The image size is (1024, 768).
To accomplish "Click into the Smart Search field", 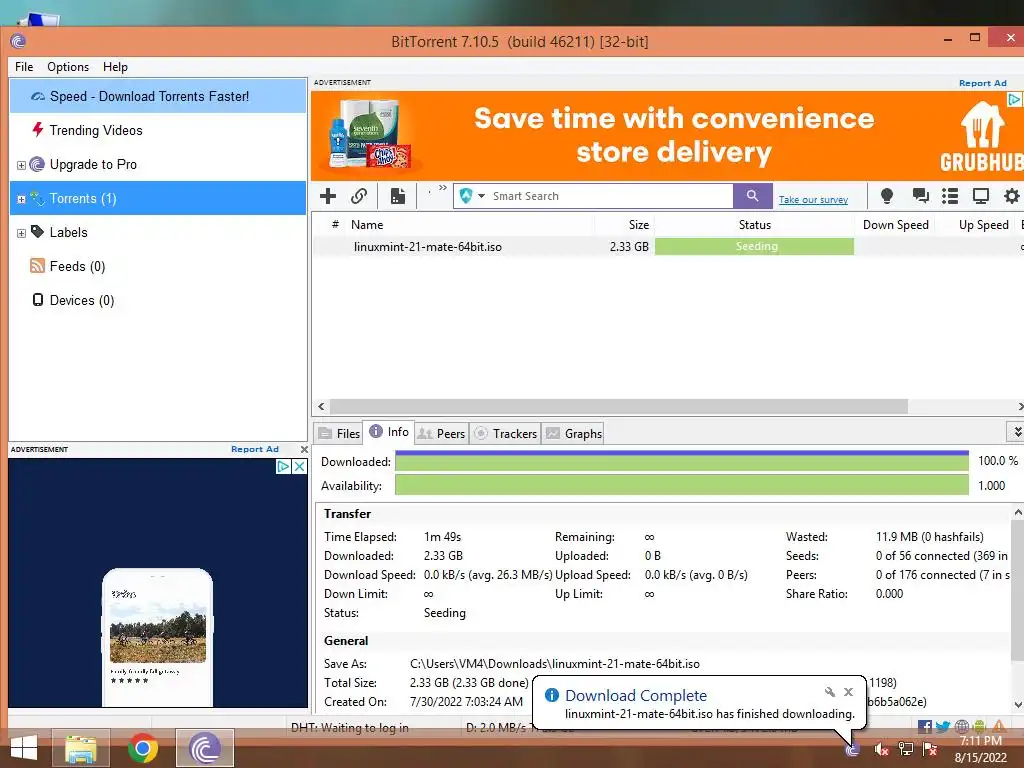I will pos(611,196).
